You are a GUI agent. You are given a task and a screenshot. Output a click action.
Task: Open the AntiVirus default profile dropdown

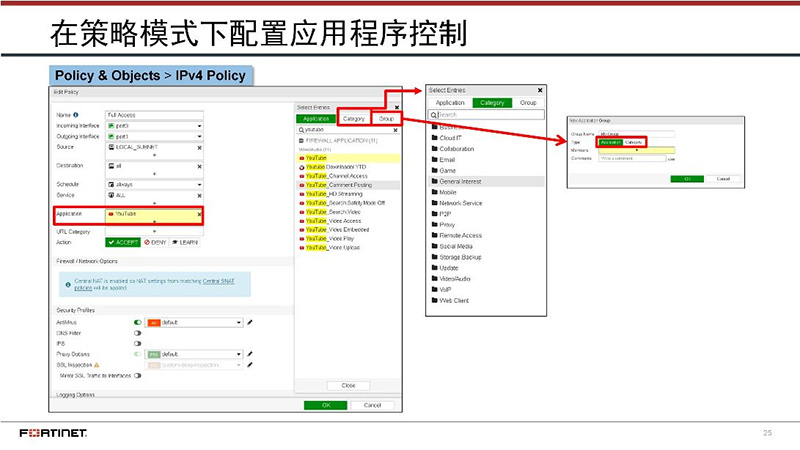(x=194, y=322)
